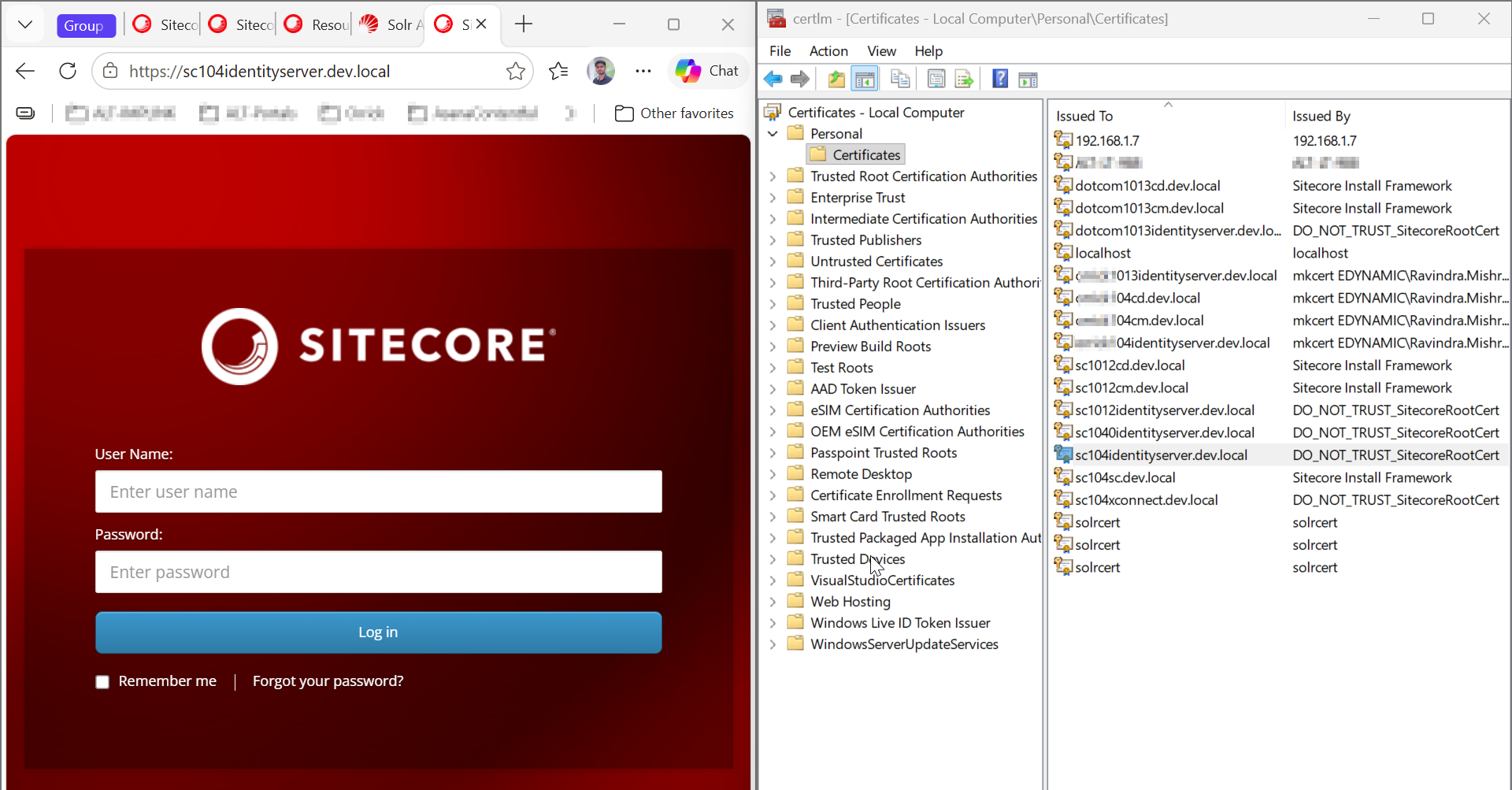Viewport: 1512px width, 790px height.
Task: Select the Certificates folder under Personal
Action: pos(855,155)
